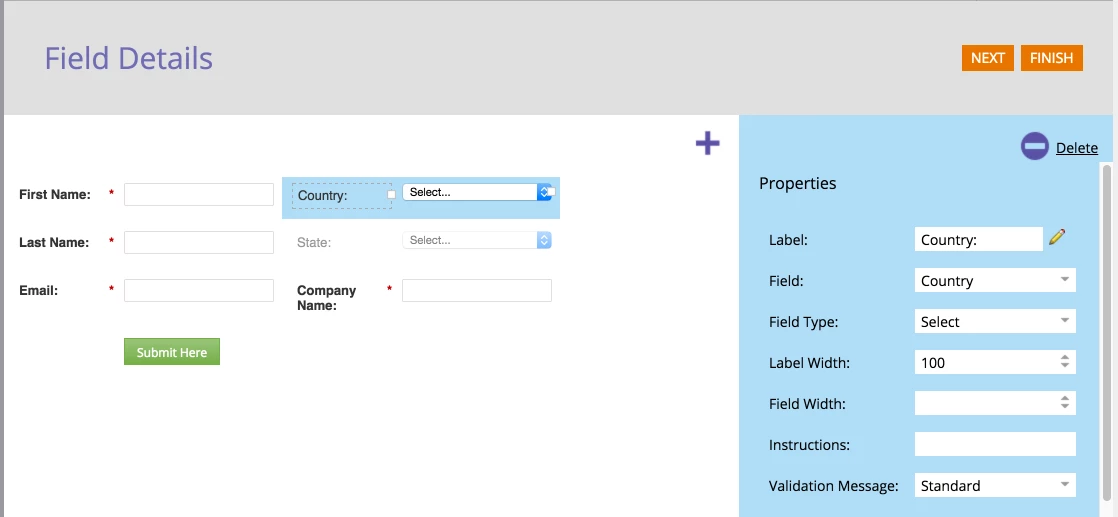This screenshot has height=517, width=1118.
Task: Open the State select dropdown in form
Action: tap(477, 240)
